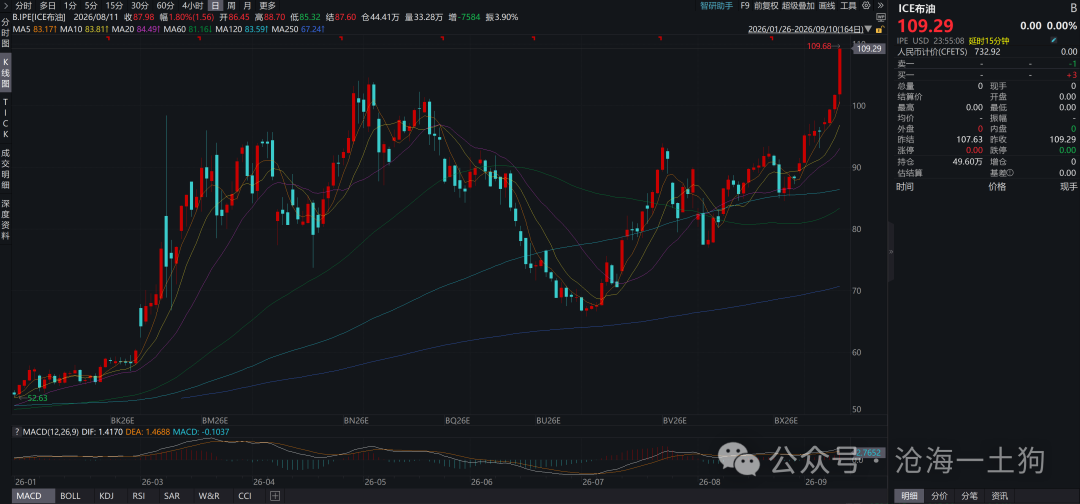The height and width of the screenshot is (504, 1080).
Task: Switch to the 分时 timeframe
Action: [23, 6]
